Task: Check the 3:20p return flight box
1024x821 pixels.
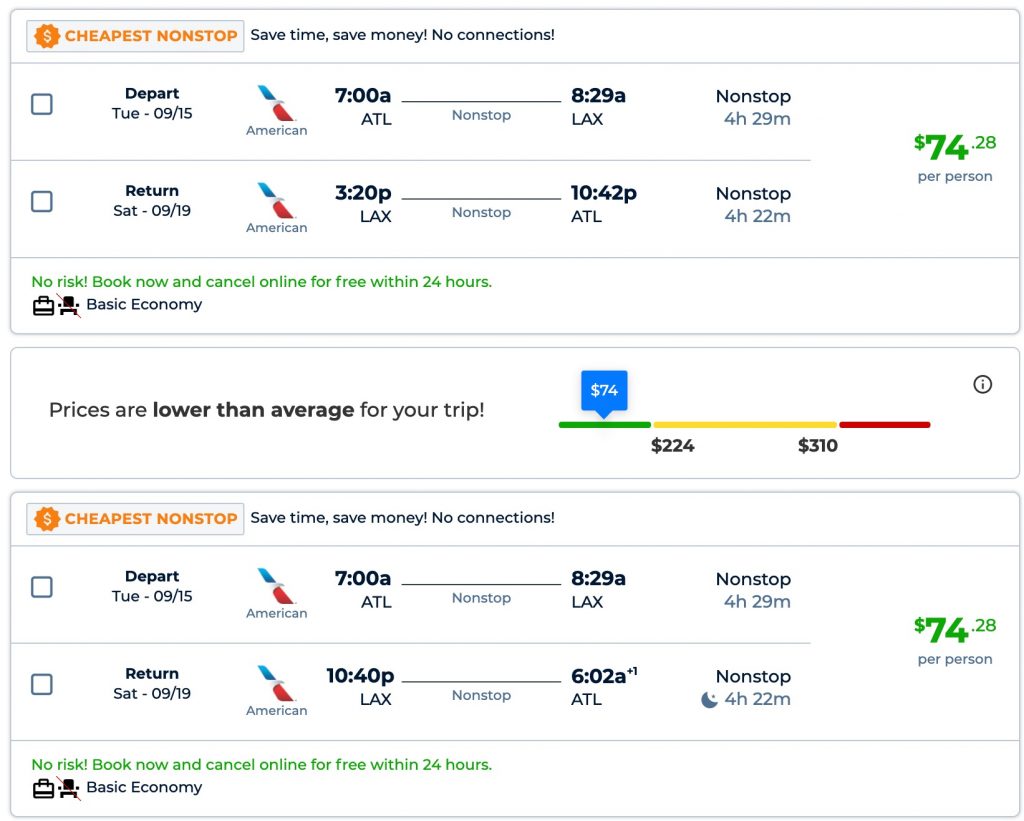Action: tap(42, 201)
